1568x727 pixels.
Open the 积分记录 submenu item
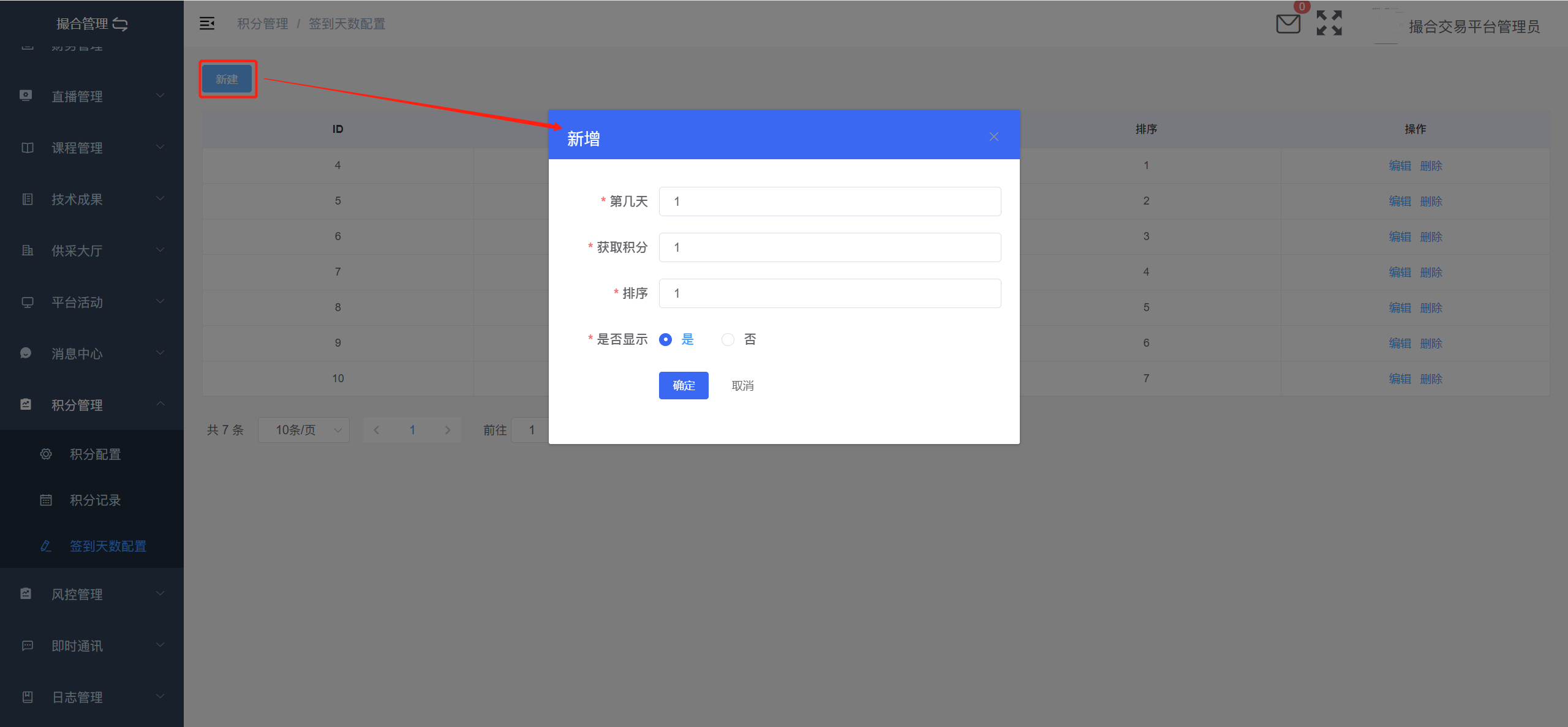coord(96,500)
